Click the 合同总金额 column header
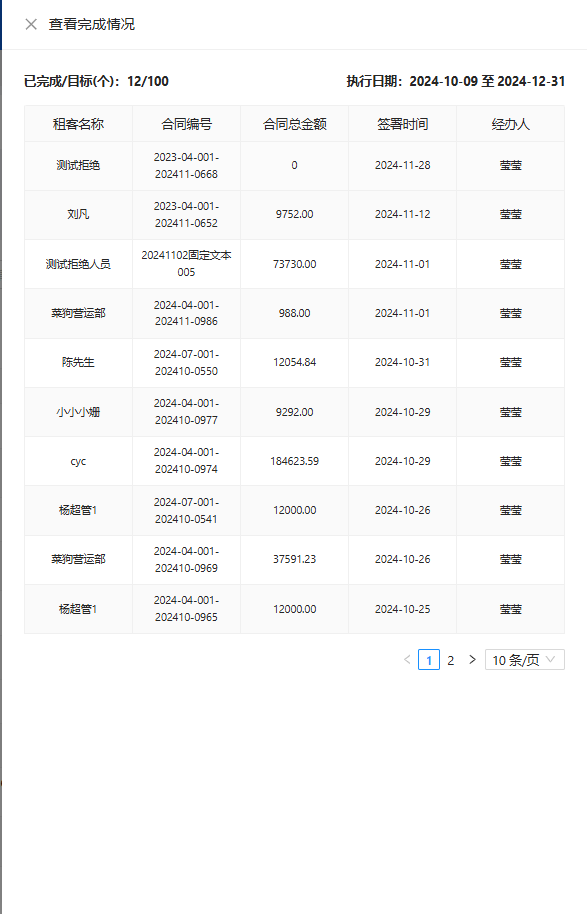This screenshot has height=914, width=587. [x=294, y=124]
